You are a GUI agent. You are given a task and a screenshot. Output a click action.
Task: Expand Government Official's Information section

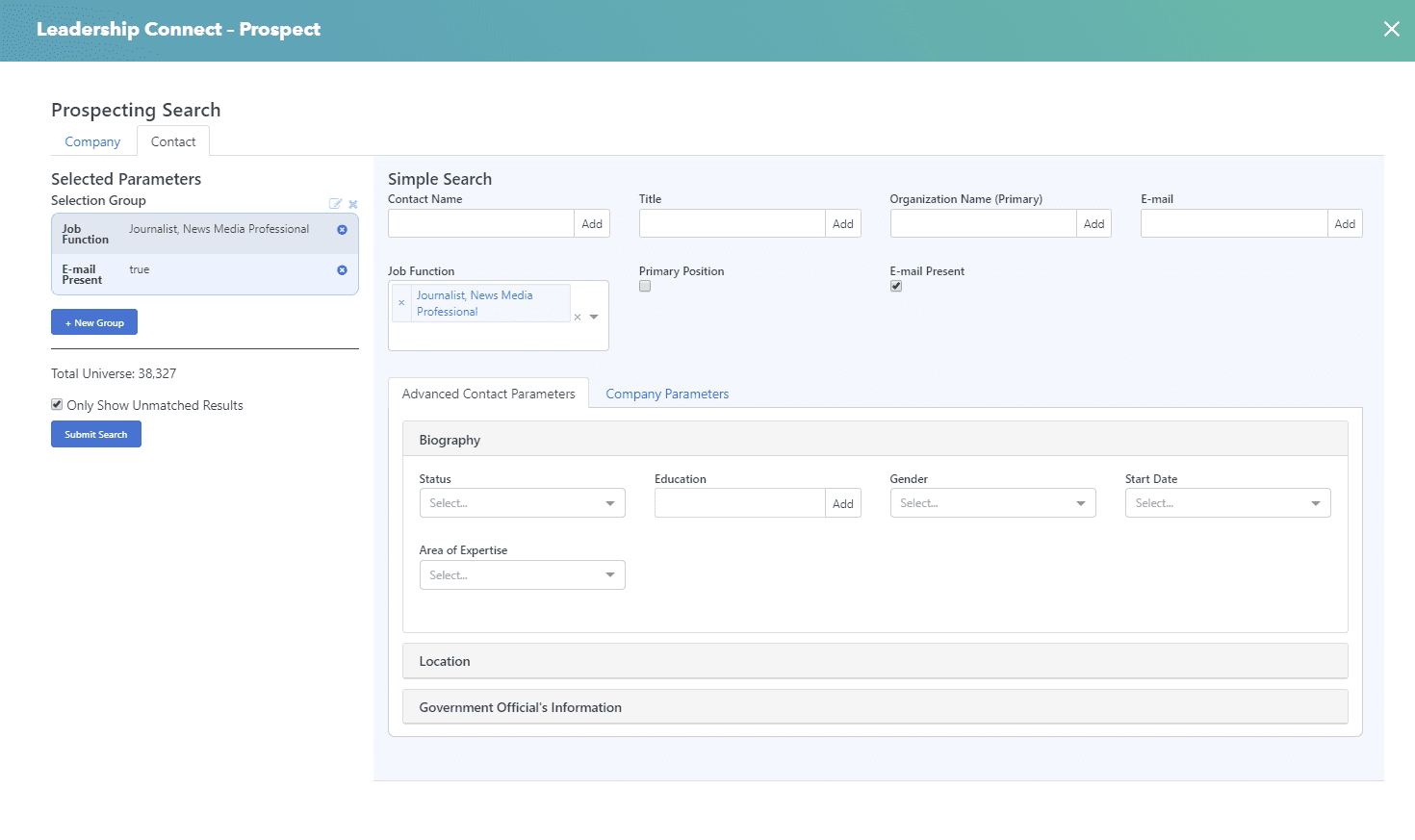click(875, 707)
